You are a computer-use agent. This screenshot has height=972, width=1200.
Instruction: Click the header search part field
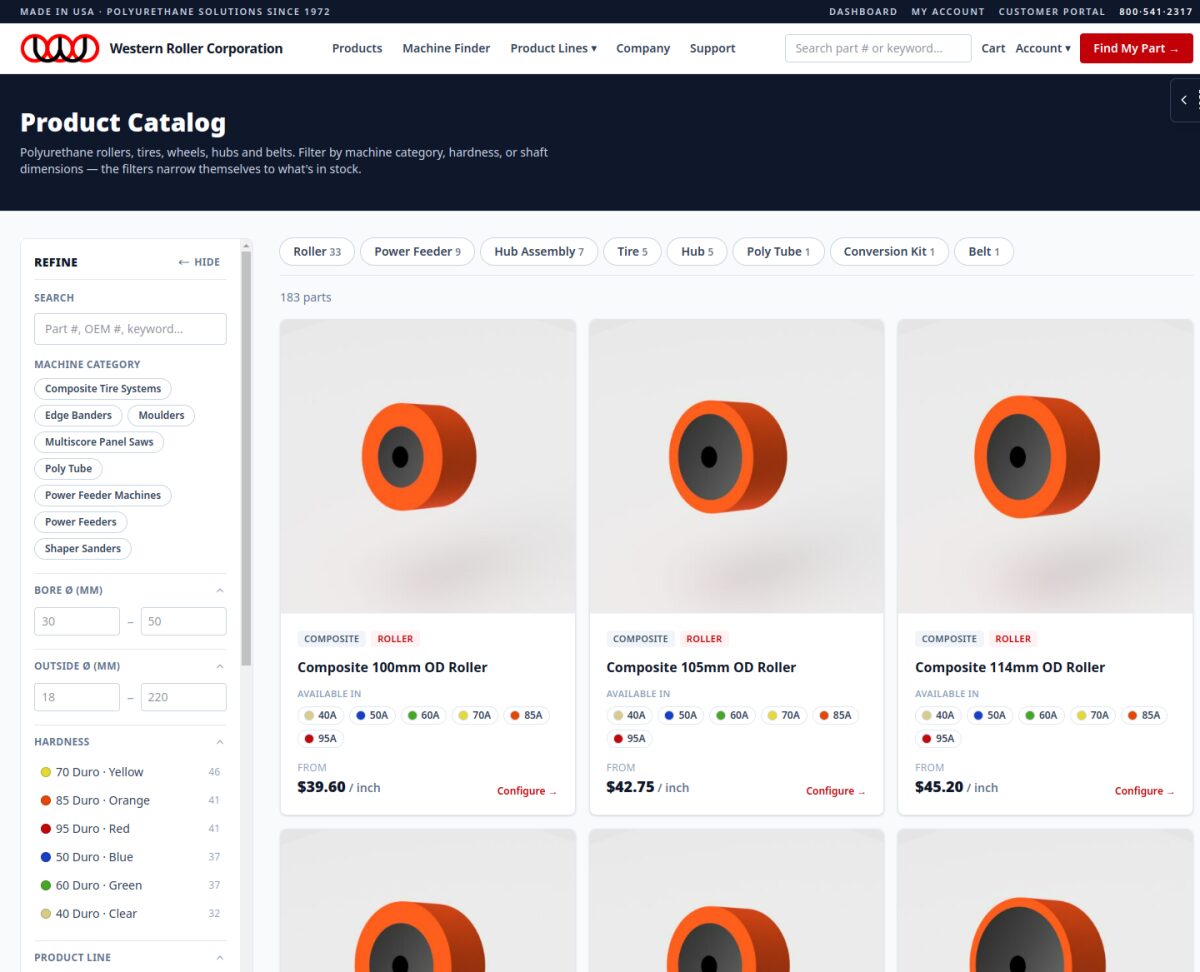coord(878,48)
